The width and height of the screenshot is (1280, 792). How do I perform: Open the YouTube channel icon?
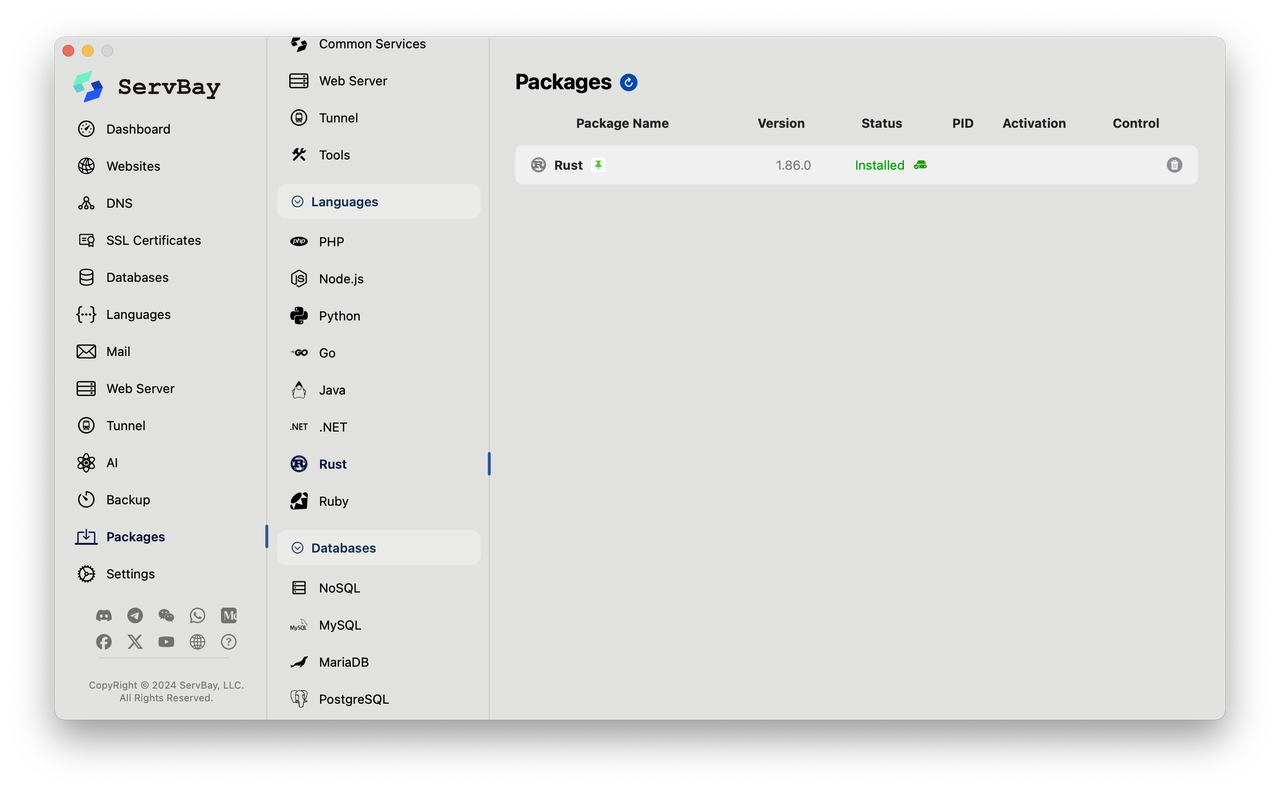coord(166,642)
